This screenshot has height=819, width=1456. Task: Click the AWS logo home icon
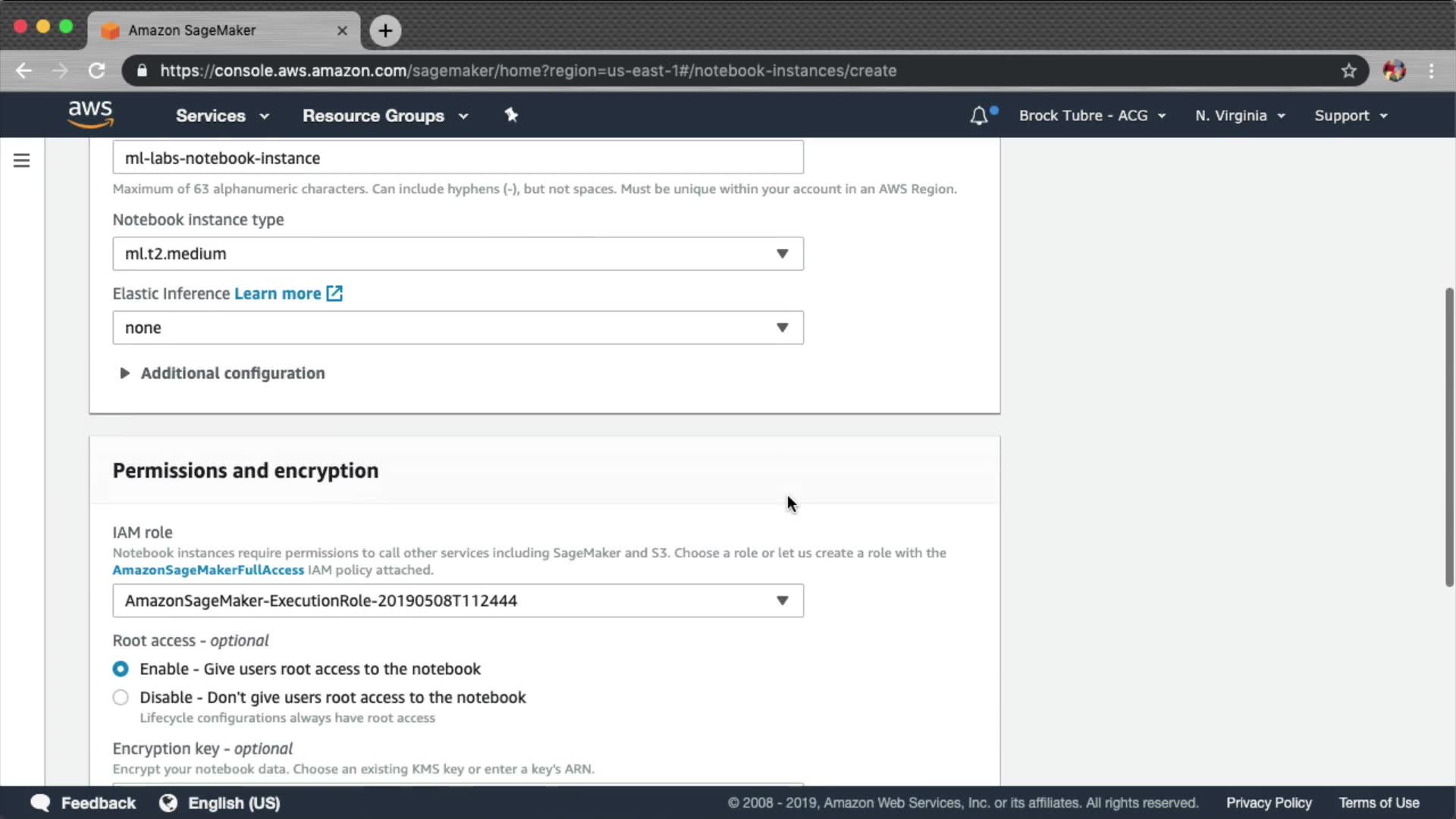pyautogui.click(x=90, y=115)
